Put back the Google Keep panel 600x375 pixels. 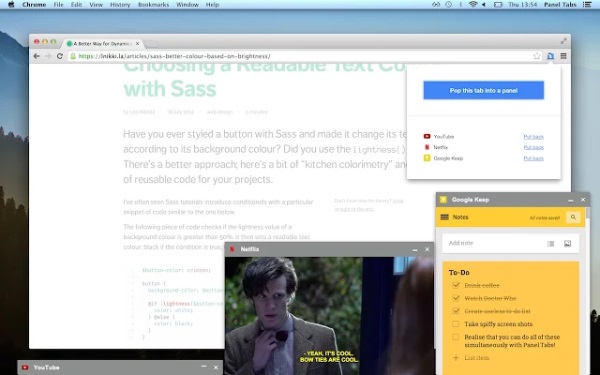click(x=533, y=158)
